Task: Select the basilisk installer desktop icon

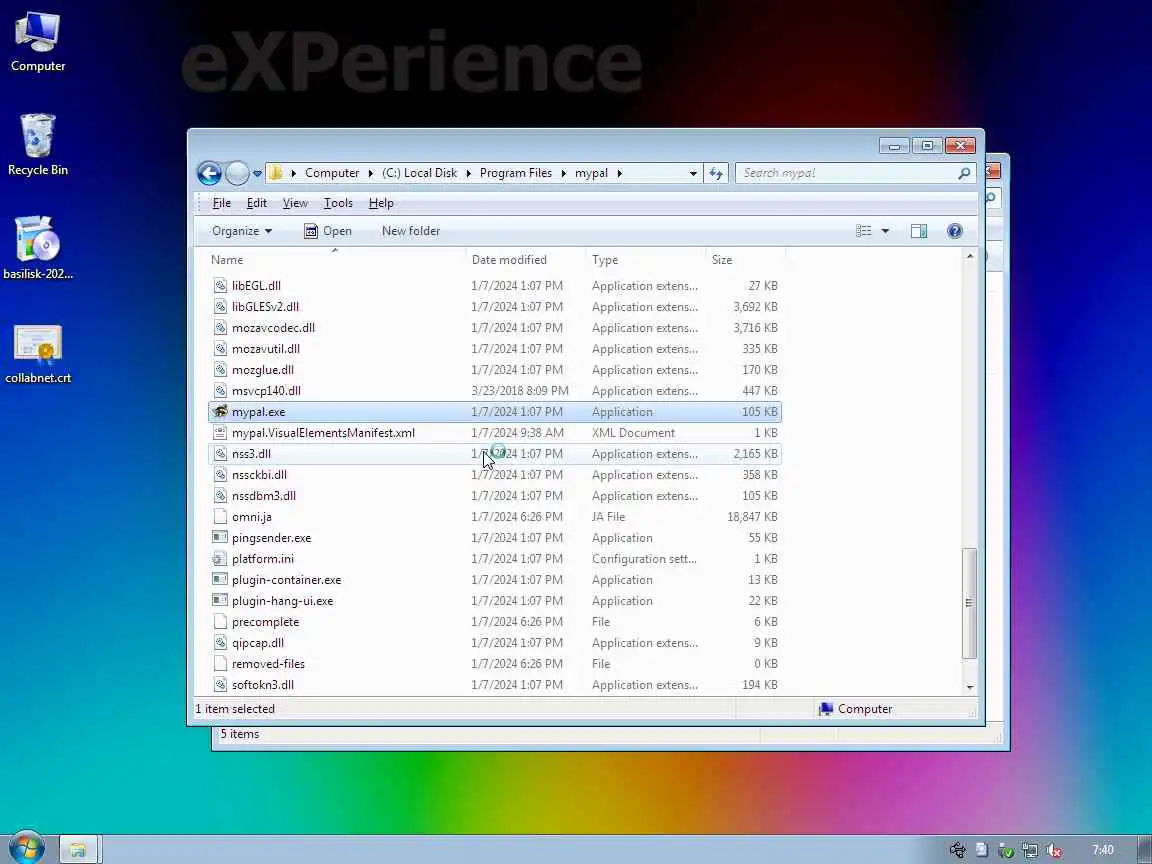Action: (x=37, y=248)
